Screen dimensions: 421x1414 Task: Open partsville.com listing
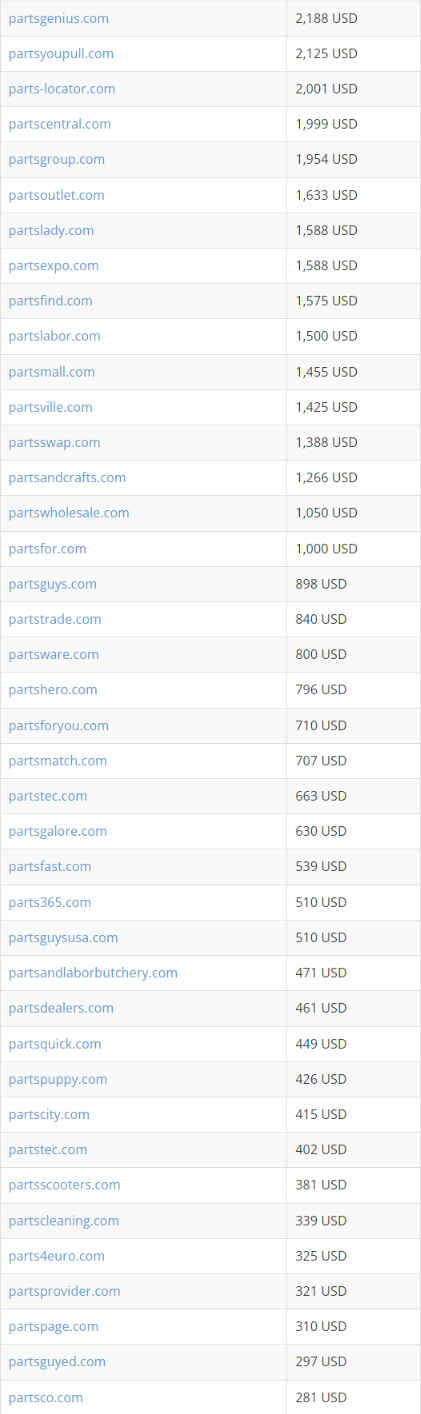50,407
